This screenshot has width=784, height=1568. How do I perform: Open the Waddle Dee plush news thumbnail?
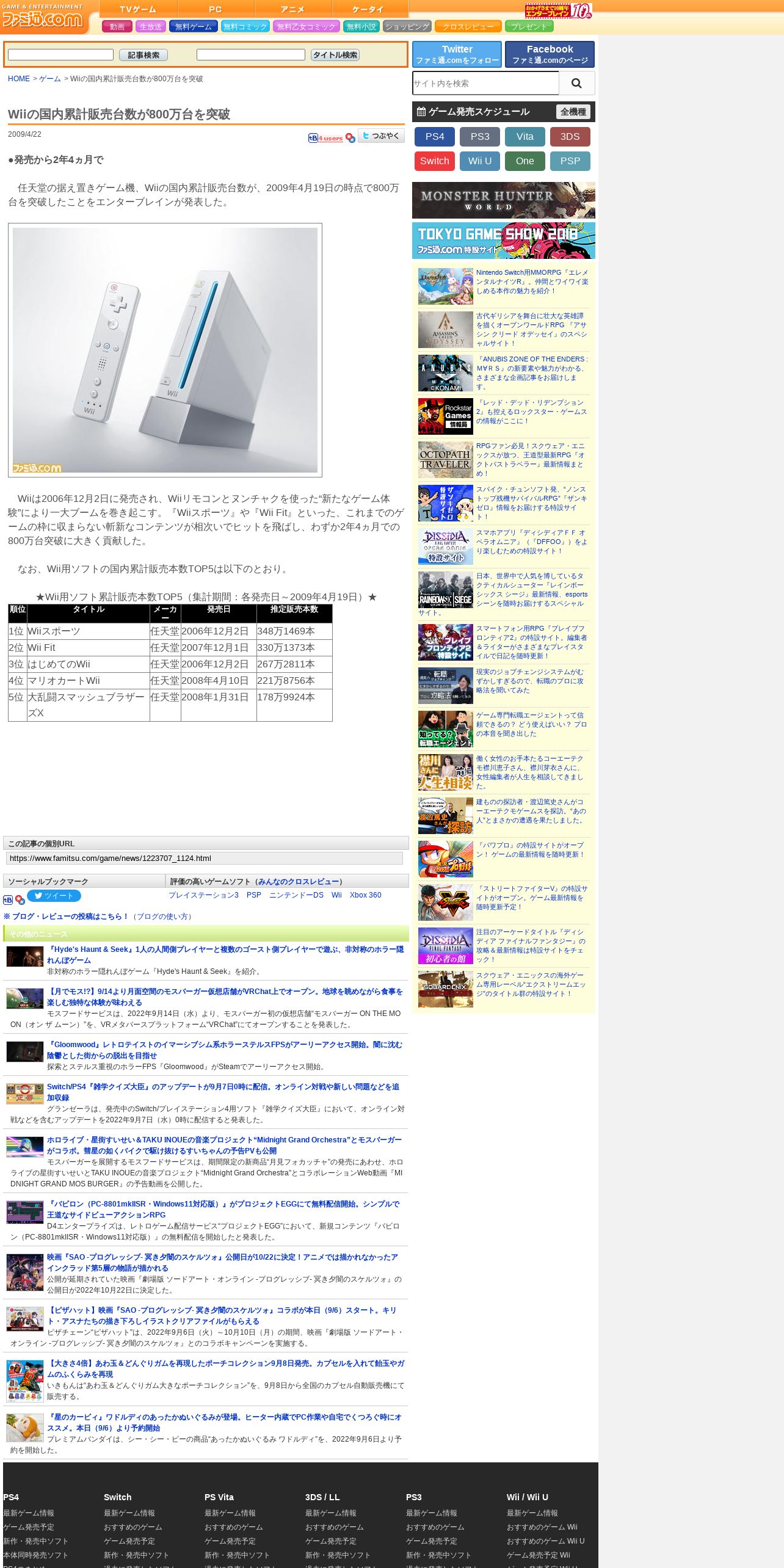pyautogui.click(x=25, y=1428)
